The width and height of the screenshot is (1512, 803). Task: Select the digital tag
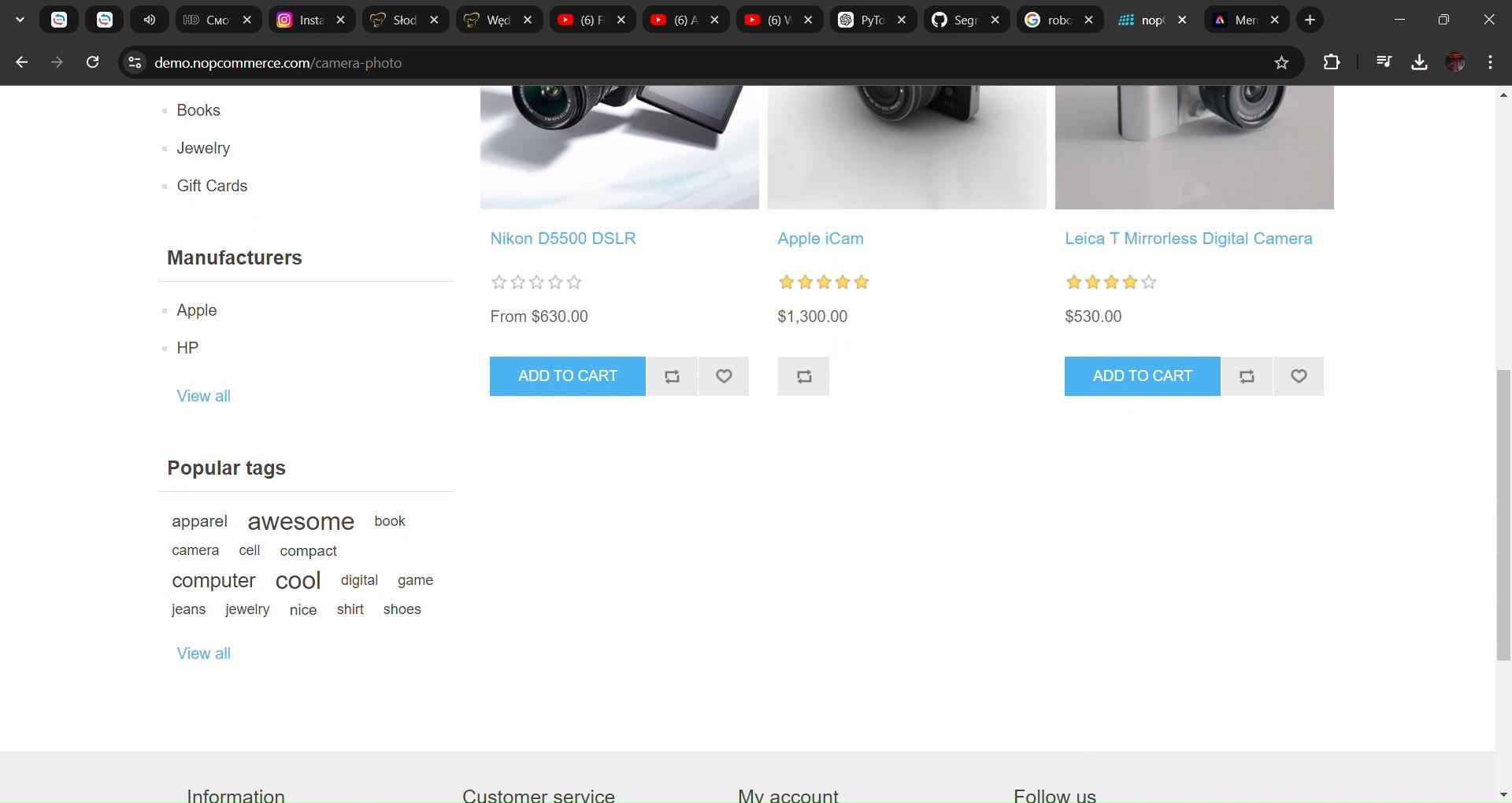click(x=359, y=580)
